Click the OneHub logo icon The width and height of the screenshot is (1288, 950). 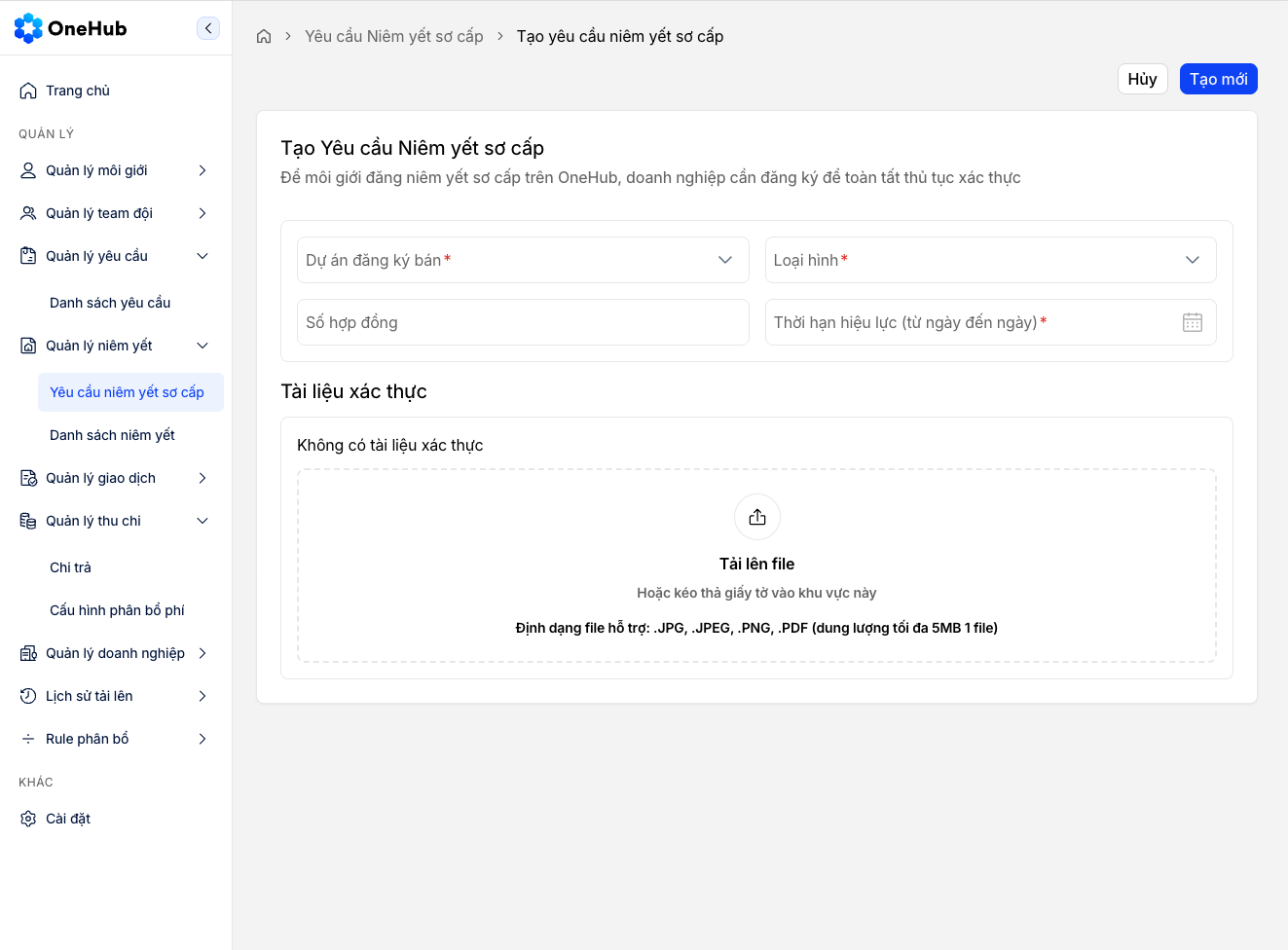(x=28, y=28)
